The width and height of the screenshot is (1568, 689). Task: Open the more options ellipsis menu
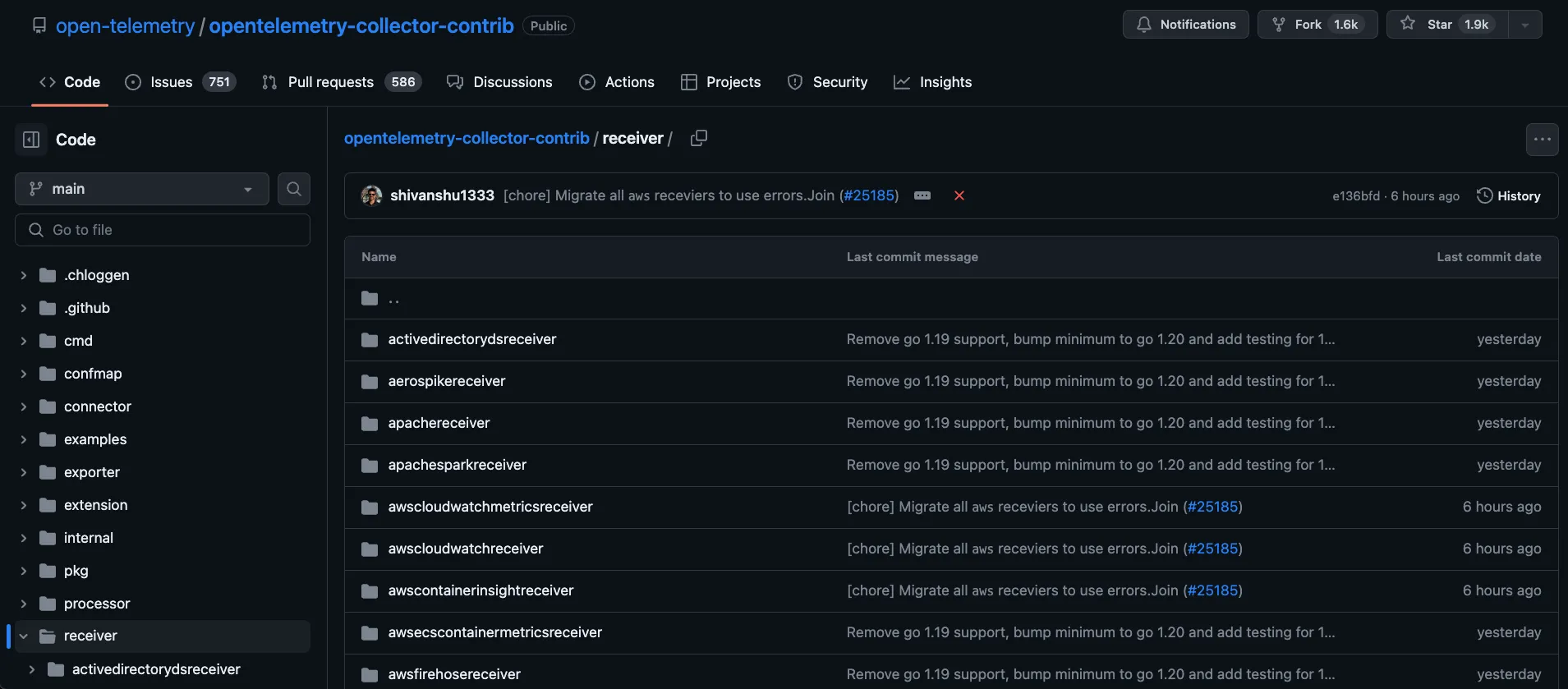point(1542,140)
